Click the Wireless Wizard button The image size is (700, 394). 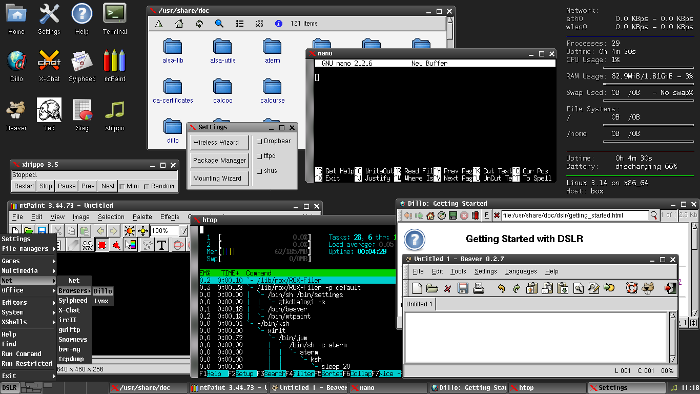(x=218, y=142)
